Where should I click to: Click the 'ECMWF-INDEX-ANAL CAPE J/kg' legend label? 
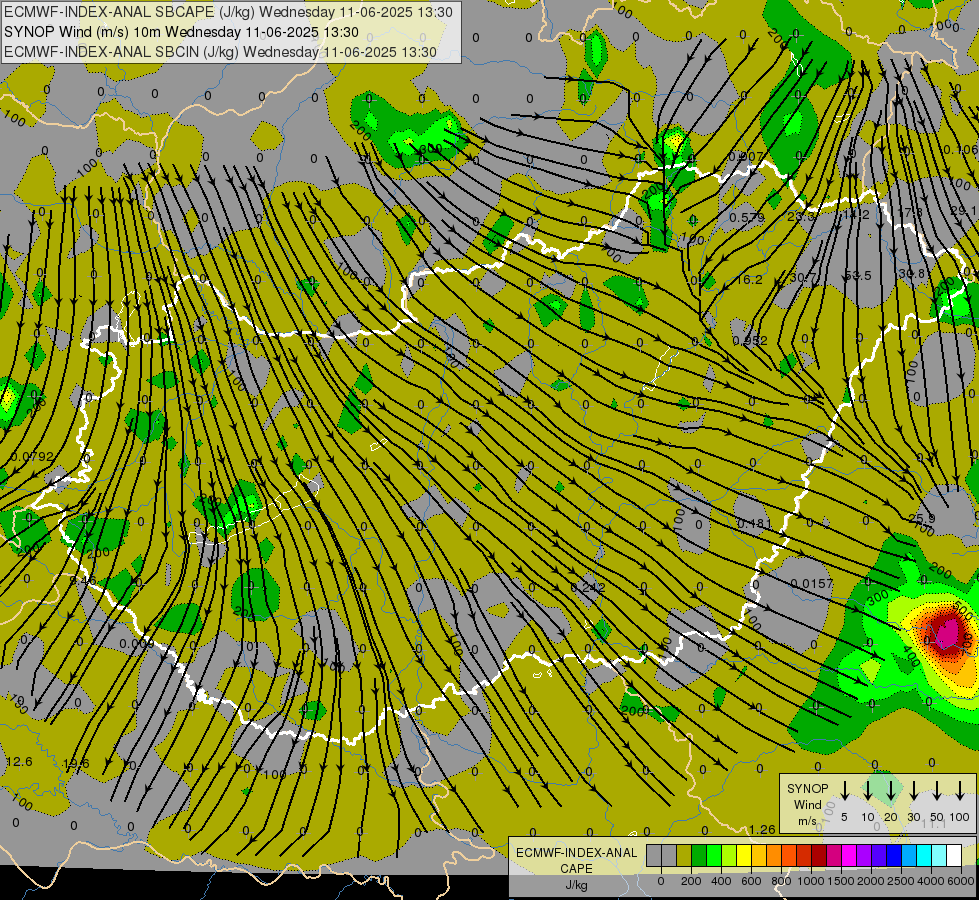576,868
